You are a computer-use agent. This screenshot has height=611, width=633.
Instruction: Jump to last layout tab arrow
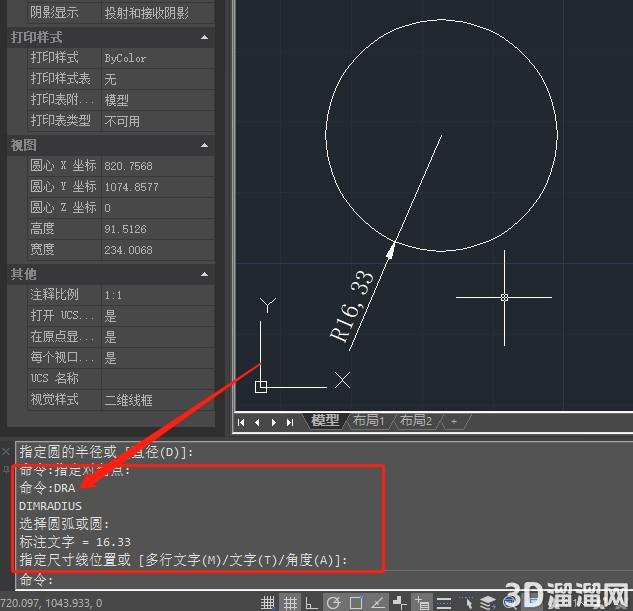290,422
